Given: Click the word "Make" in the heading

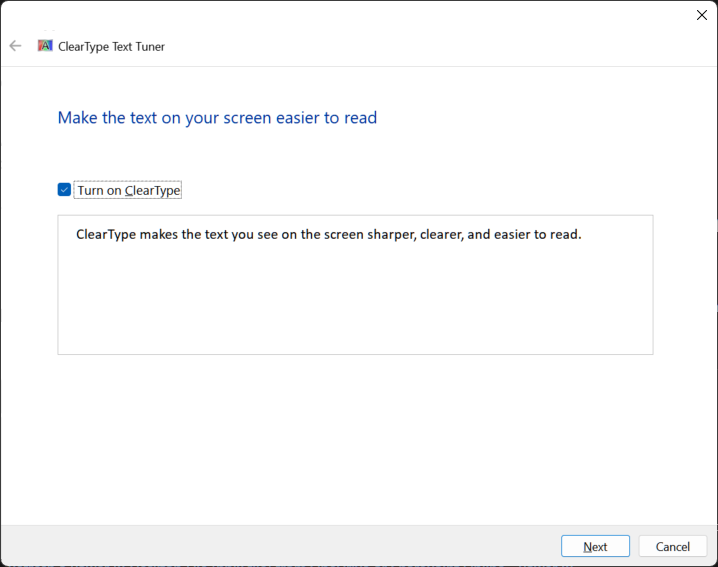Looking at the screenshot, I should [76, 118].
